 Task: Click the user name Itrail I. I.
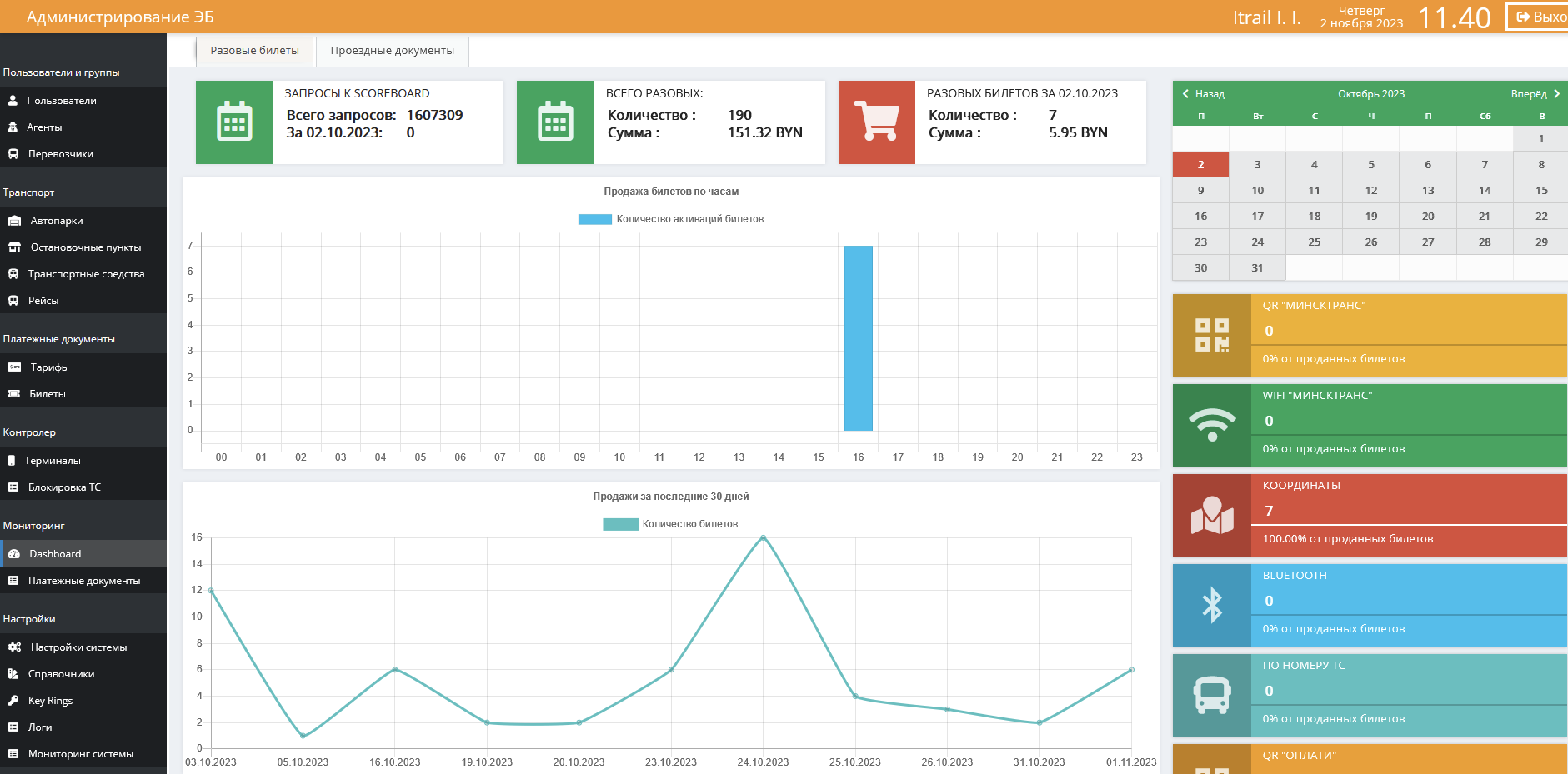point(1267,17)
